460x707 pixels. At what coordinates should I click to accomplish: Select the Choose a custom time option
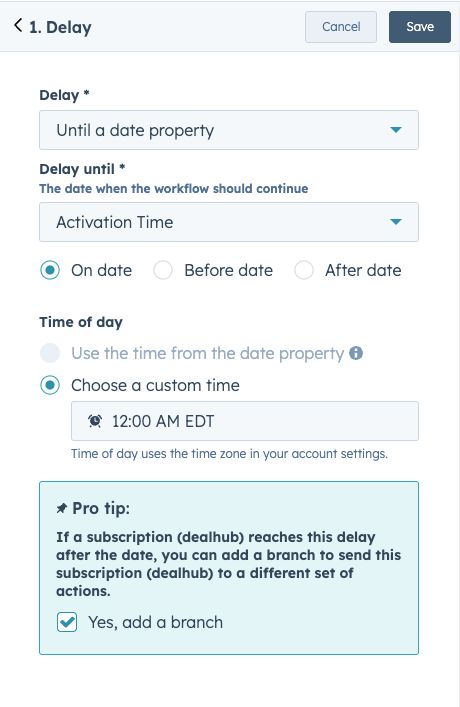coord(50,386)
